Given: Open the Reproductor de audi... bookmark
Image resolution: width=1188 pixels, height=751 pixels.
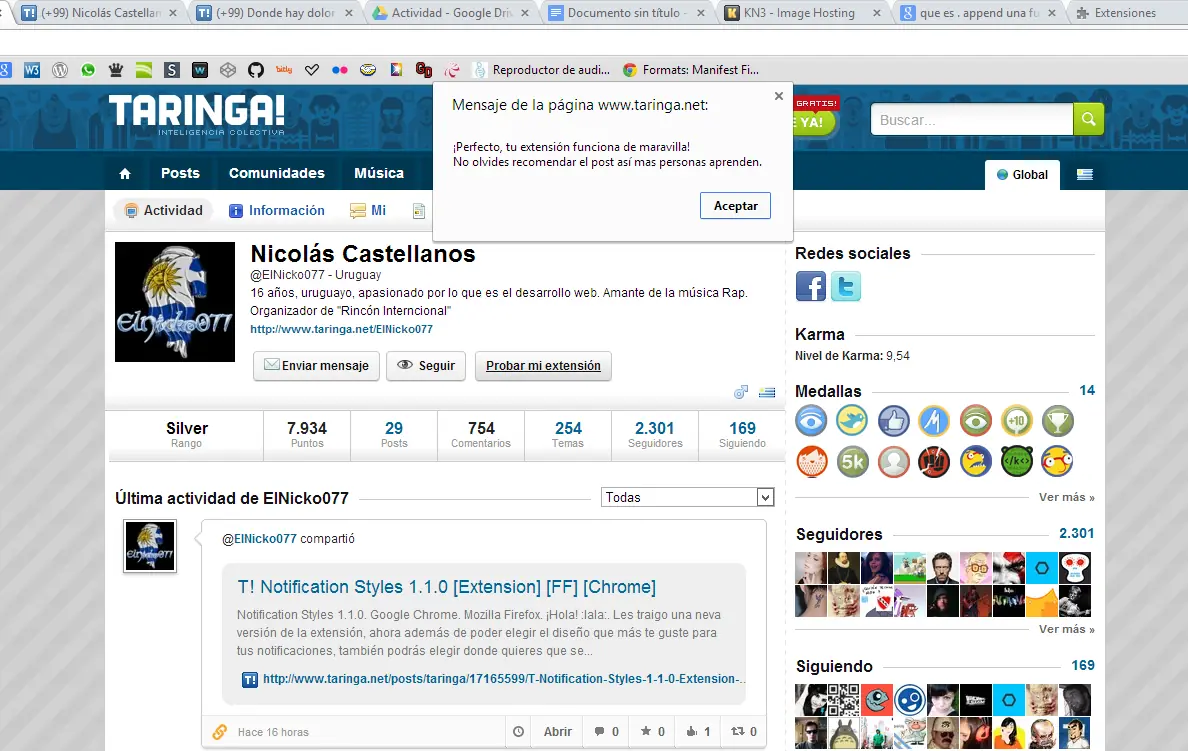Looking at the screenshot, I should coord(541,70).
